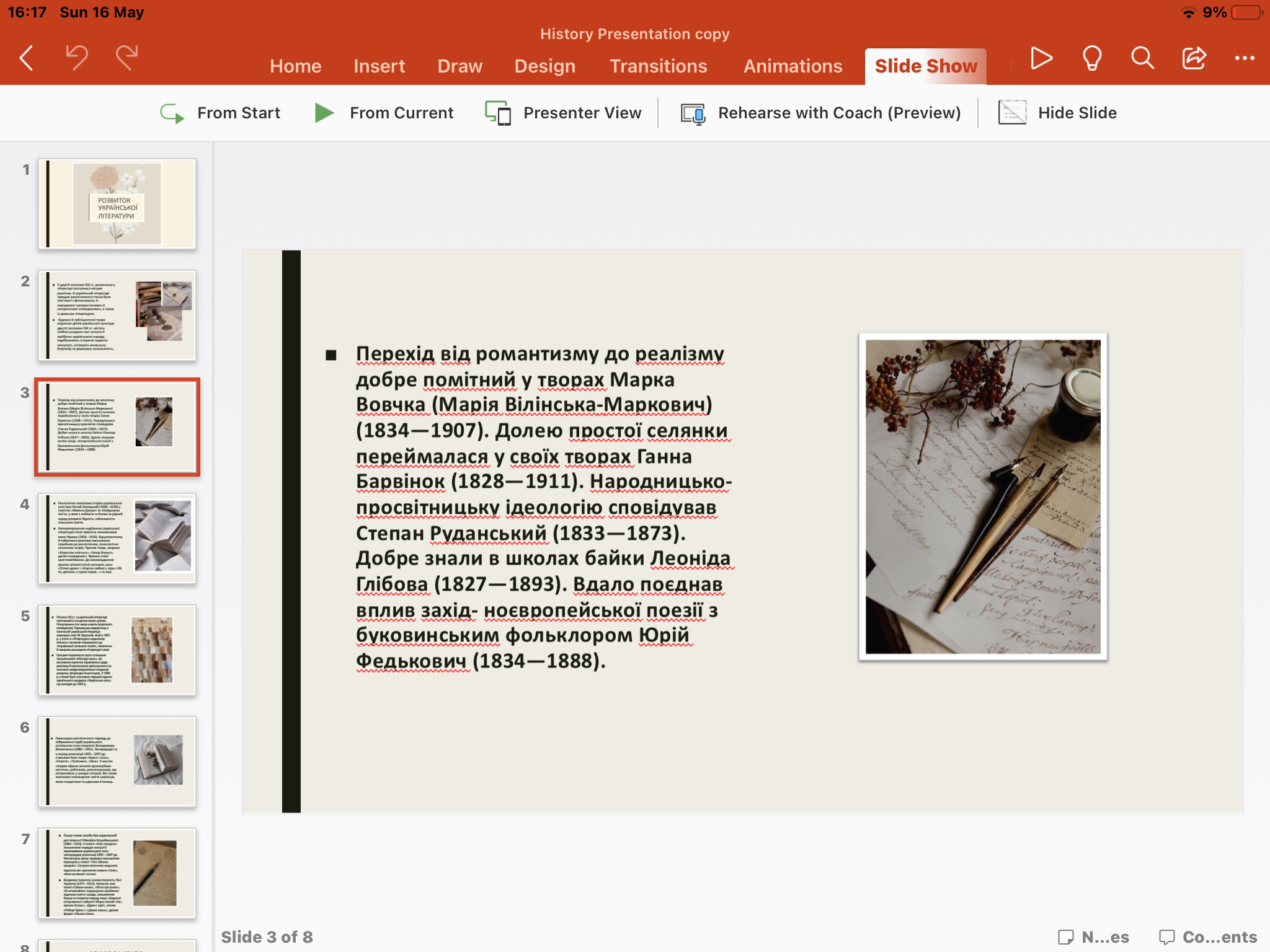Click the slide's Ukrainian text paragraph
Image resolution: width=1270 pixels, height=952 pixels.
pos(544,507)
